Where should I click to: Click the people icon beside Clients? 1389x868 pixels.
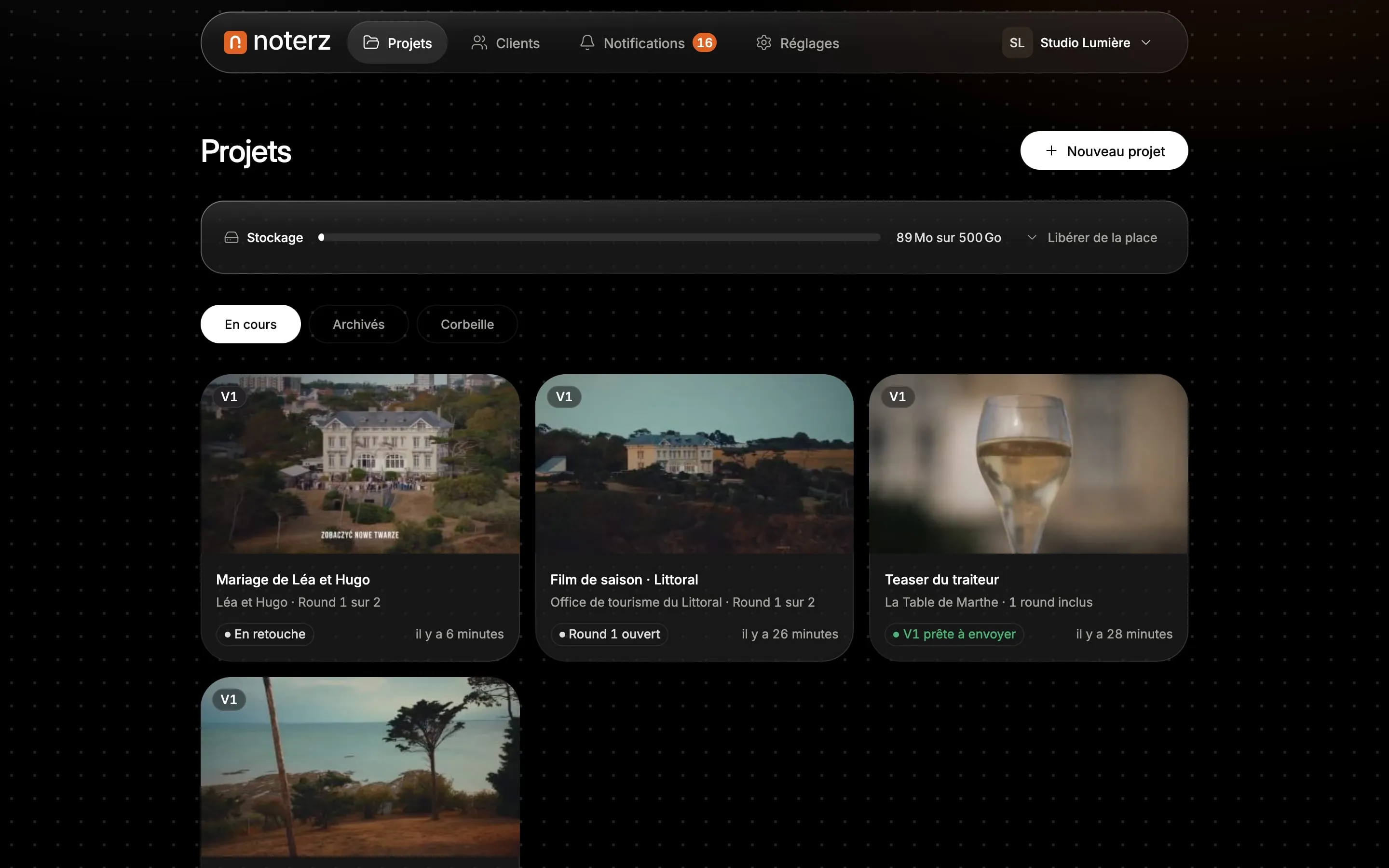[x=479, y=42]
